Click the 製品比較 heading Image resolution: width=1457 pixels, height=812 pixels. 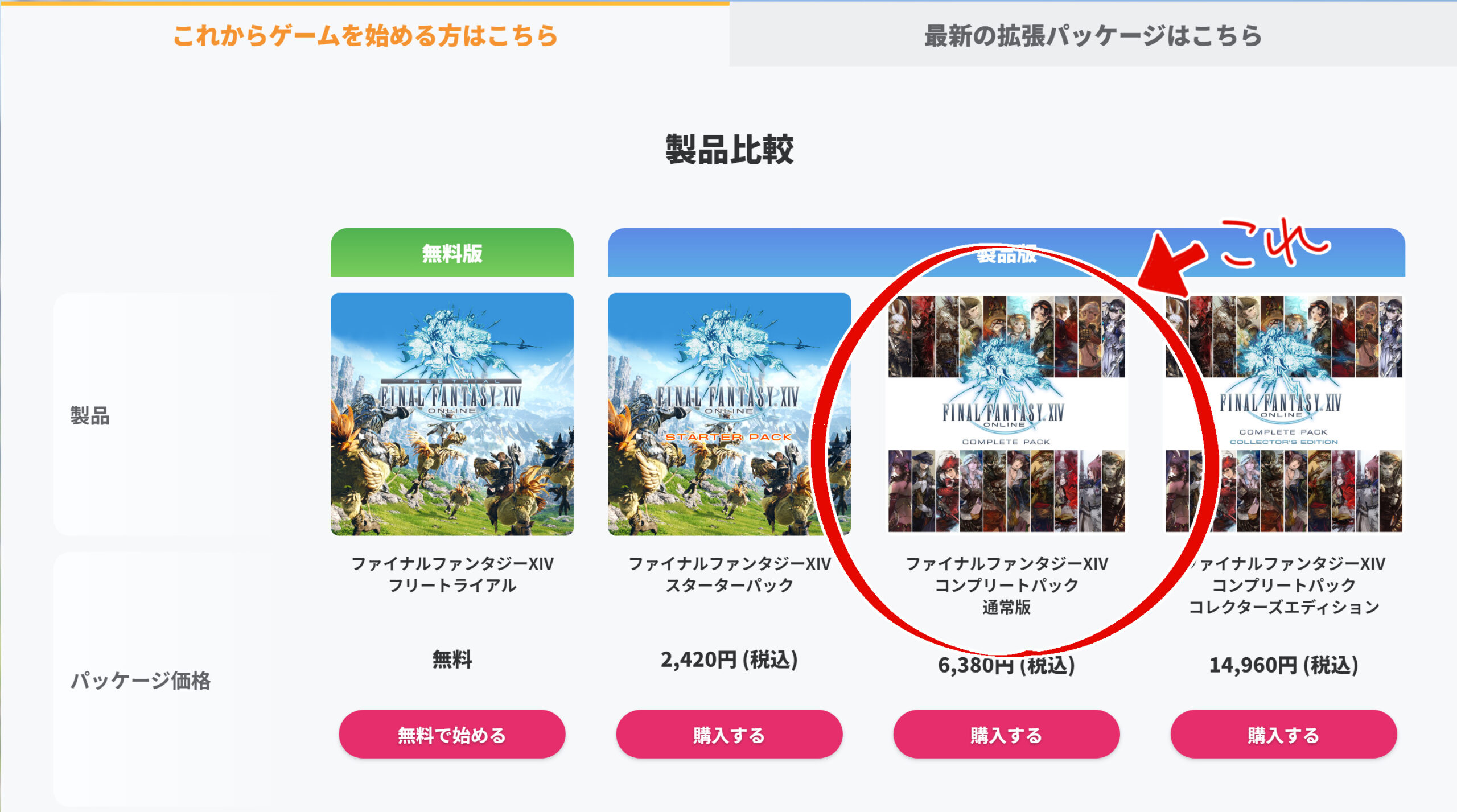[x=729, y=150]
